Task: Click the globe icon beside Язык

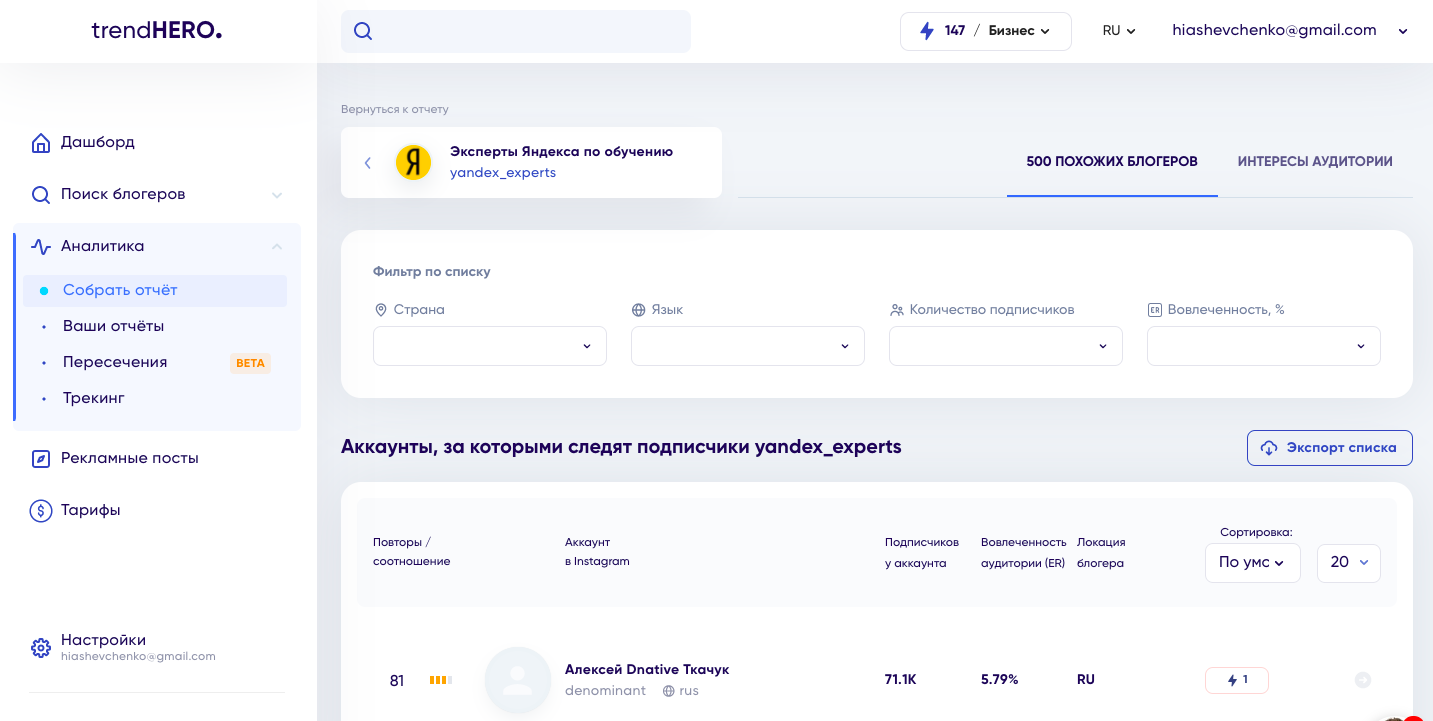Action: pos(638,310)
